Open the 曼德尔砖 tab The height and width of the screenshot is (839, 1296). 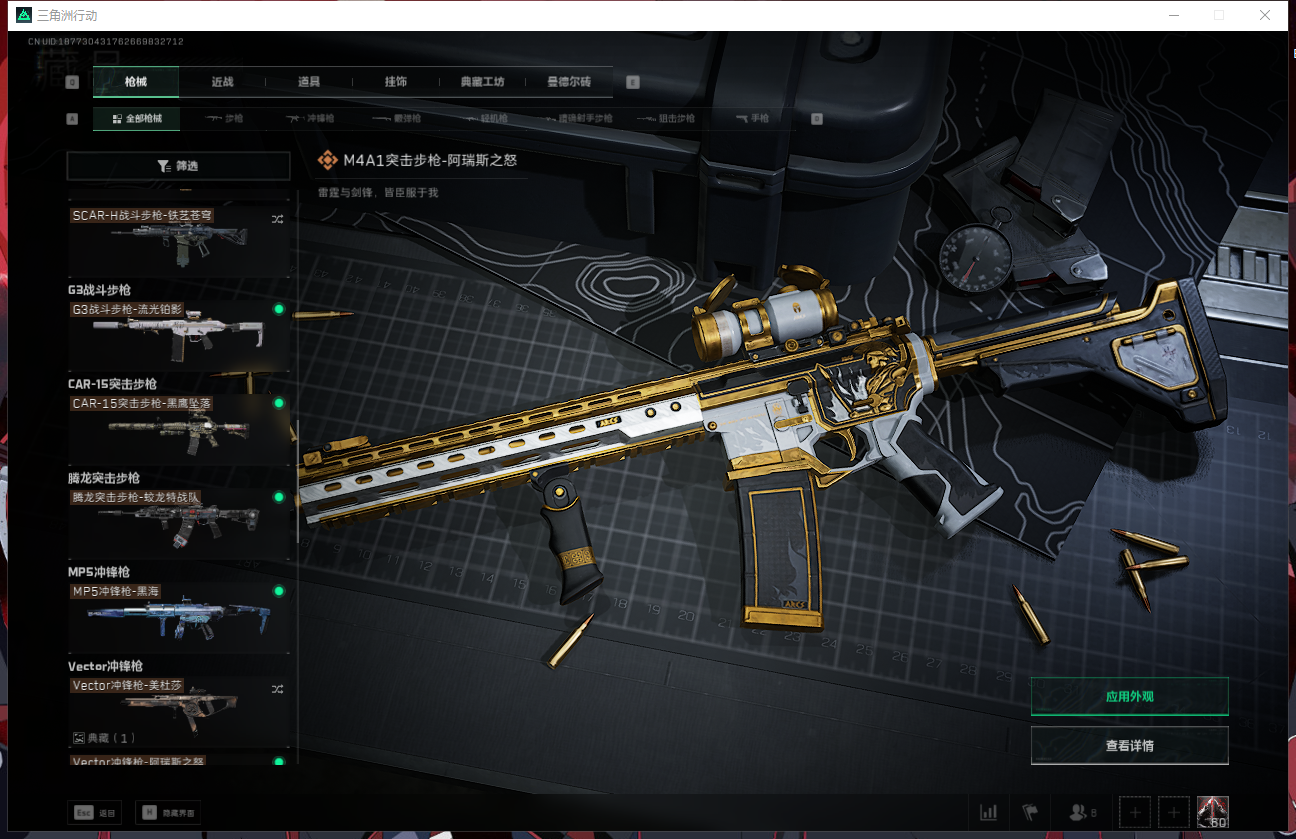pos(569,82)
